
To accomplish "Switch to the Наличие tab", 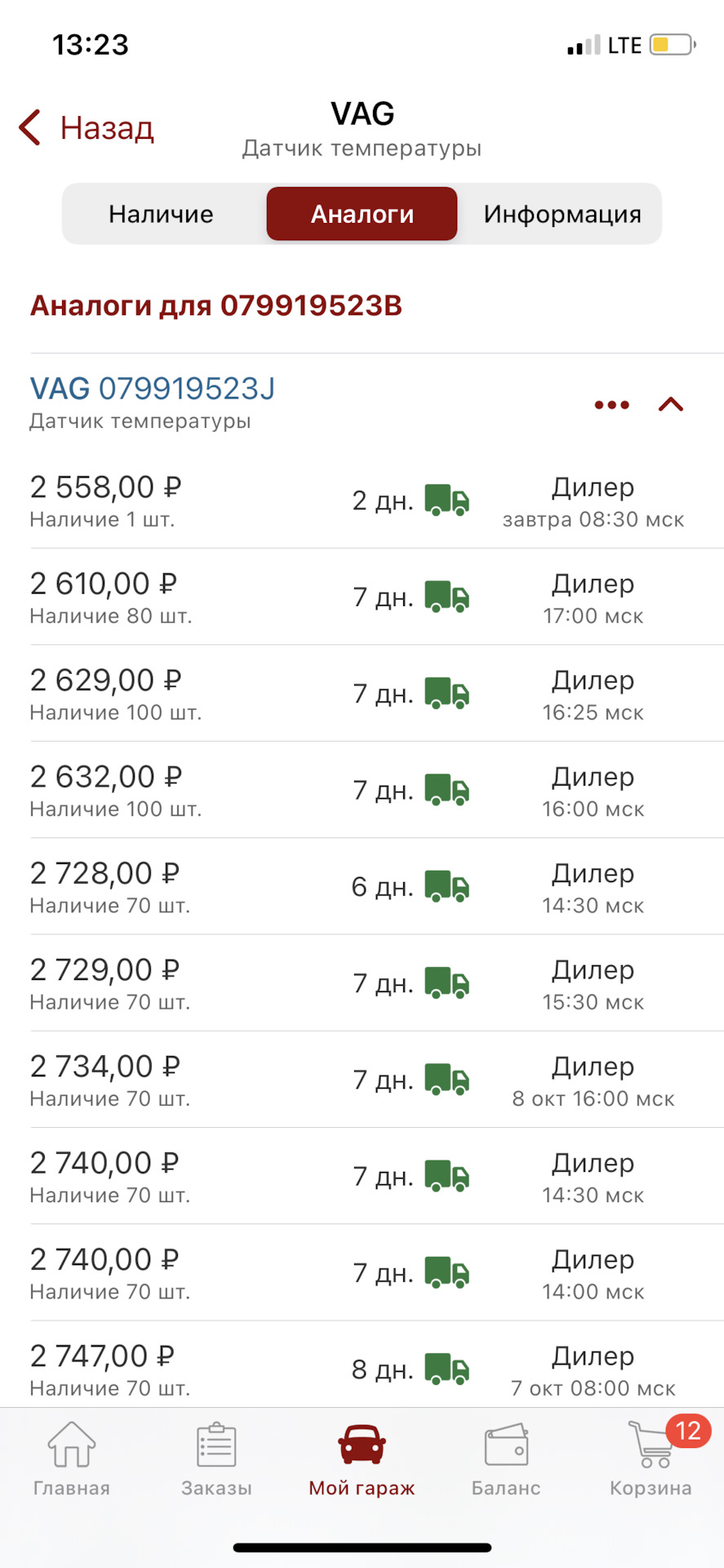I will [161, 214].
